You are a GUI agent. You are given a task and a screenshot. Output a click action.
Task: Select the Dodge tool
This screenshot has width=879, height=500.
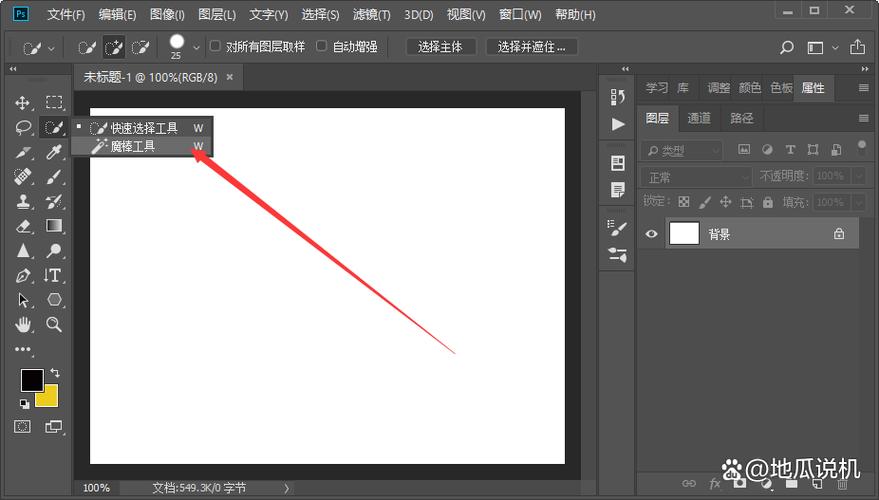pos(54,250)
